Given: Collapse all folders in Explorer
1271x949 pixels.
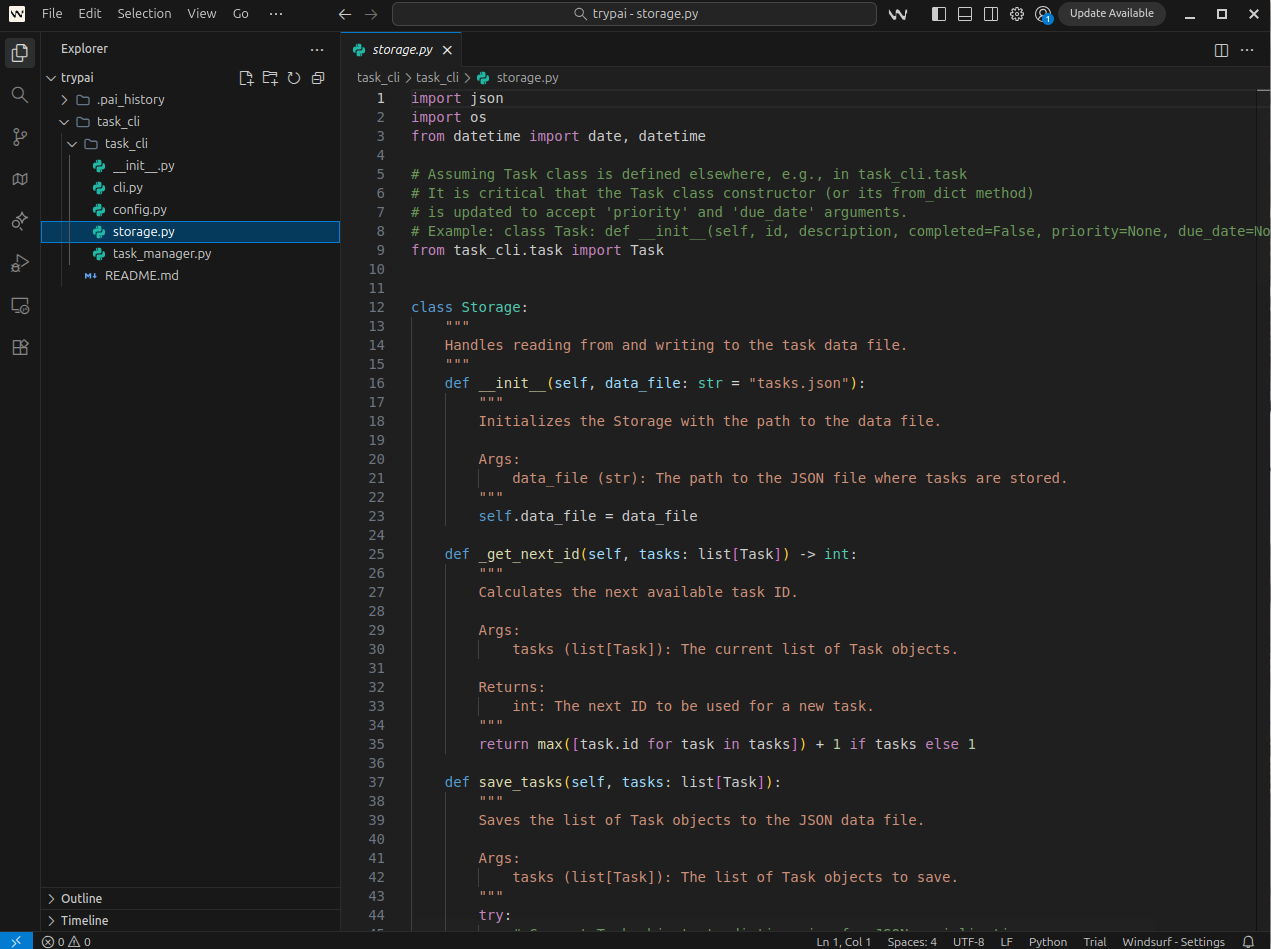Looking at the screenshot, I should click(x=318, y=78).
